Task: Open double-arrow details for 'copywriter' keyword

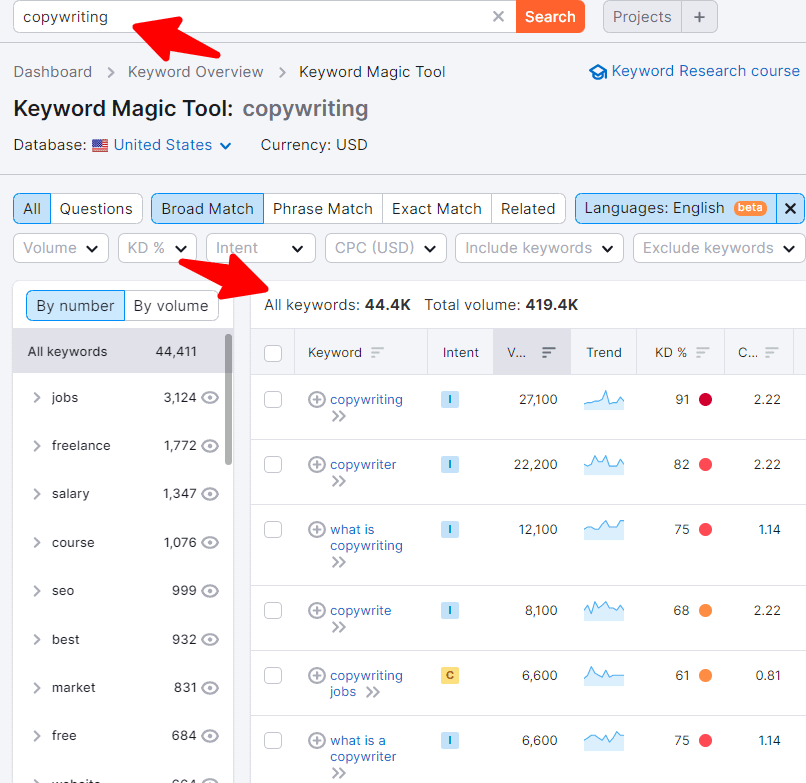Action: pos(338,481)
